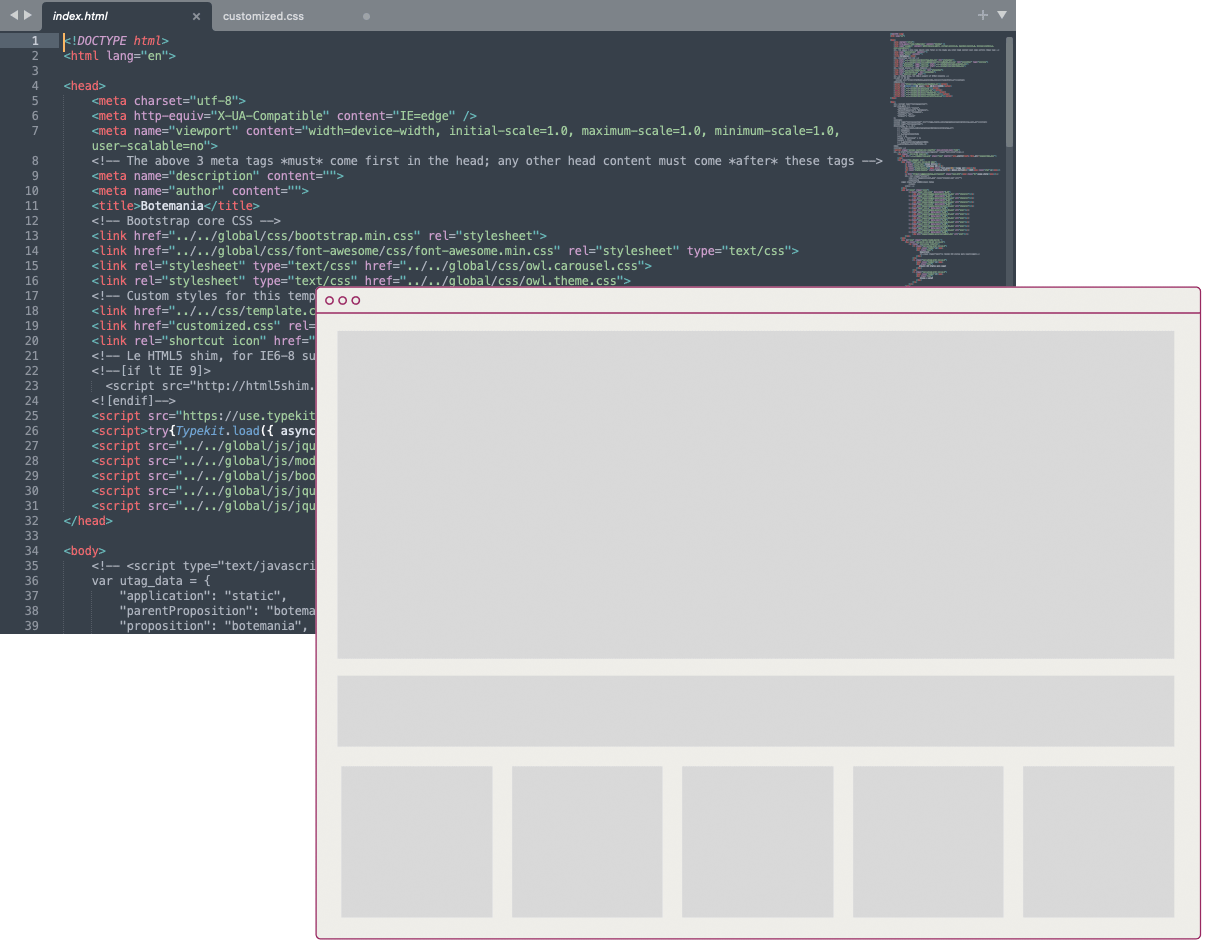Viewport: 1206px width, 943px height.
Task: Click the owl.theme.css link line
Action: (361, 281)
